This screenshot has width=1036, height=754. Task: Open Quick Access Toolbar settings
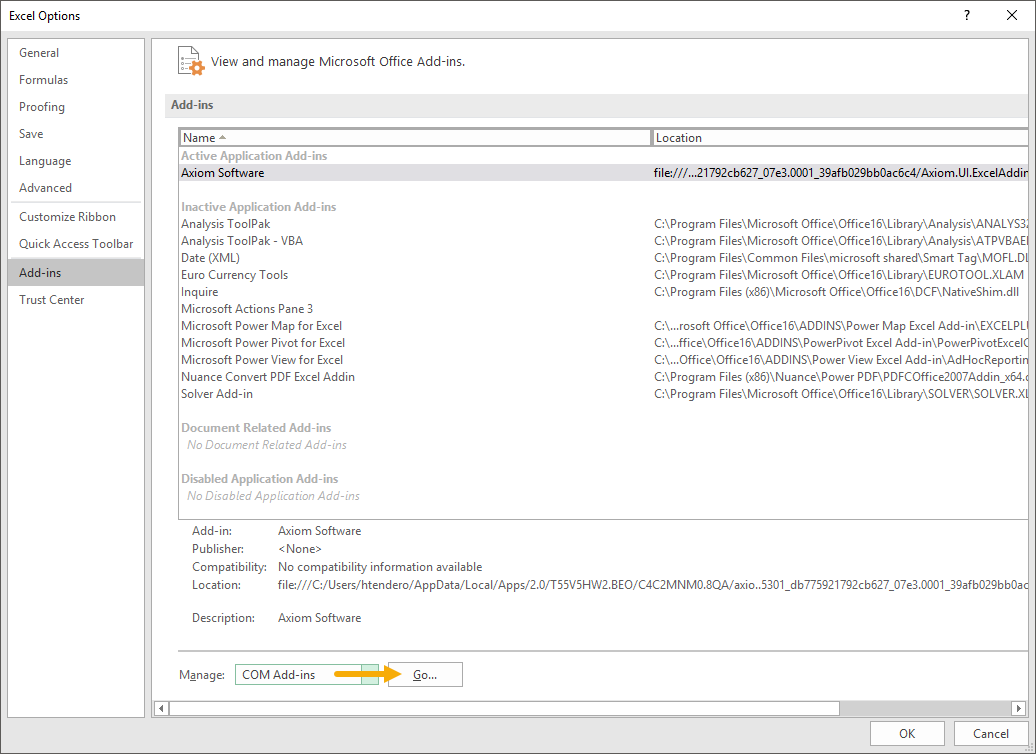point(76,244)
